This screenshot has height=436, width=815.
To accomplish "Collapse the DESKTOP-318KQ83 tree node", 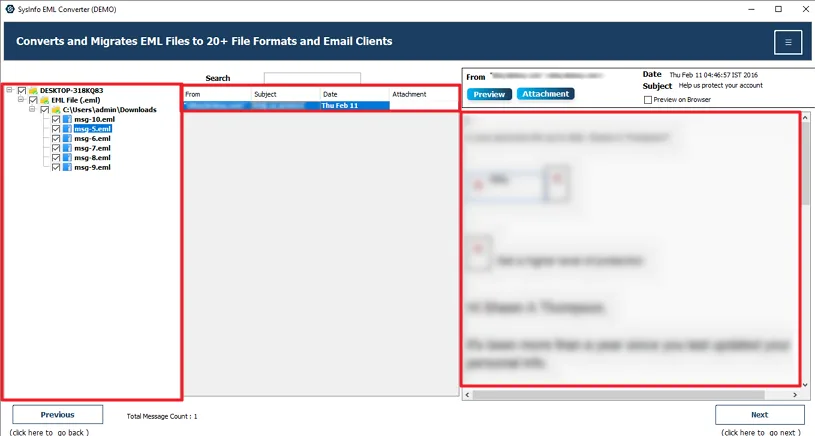I will coord(9,90).
